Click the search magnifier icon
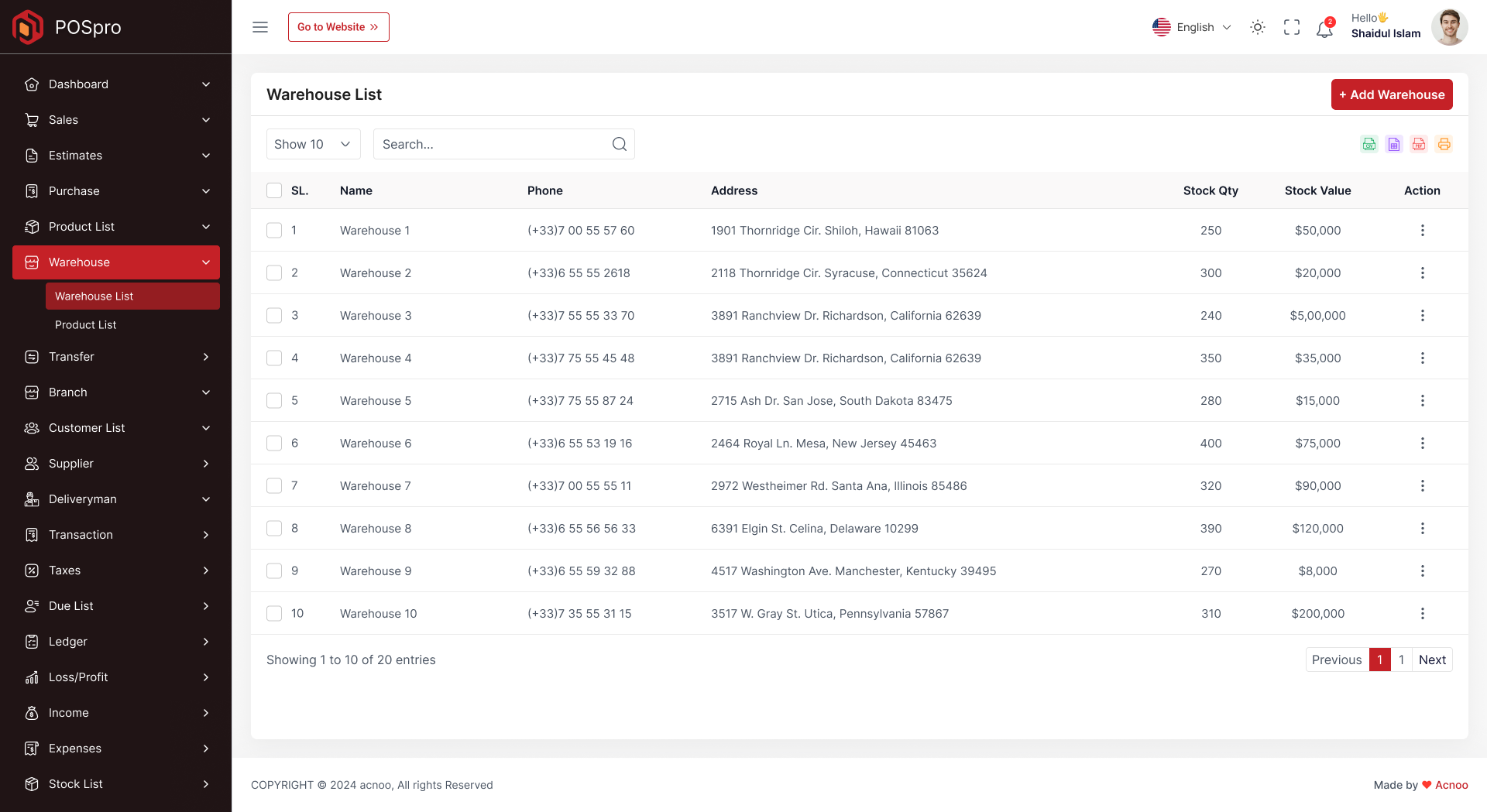 [x=620, y=144]
